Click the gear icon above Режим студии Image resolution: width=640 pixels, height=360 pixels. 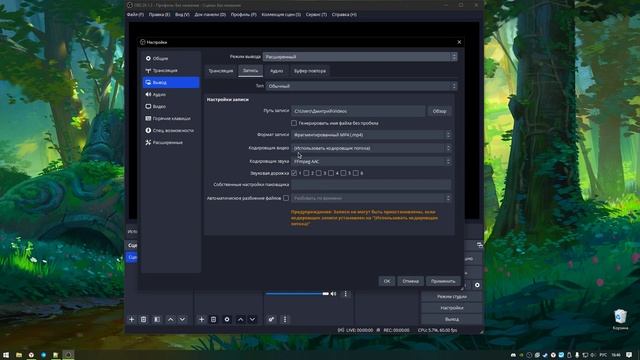pyautogui.click(x=477, y=285)
